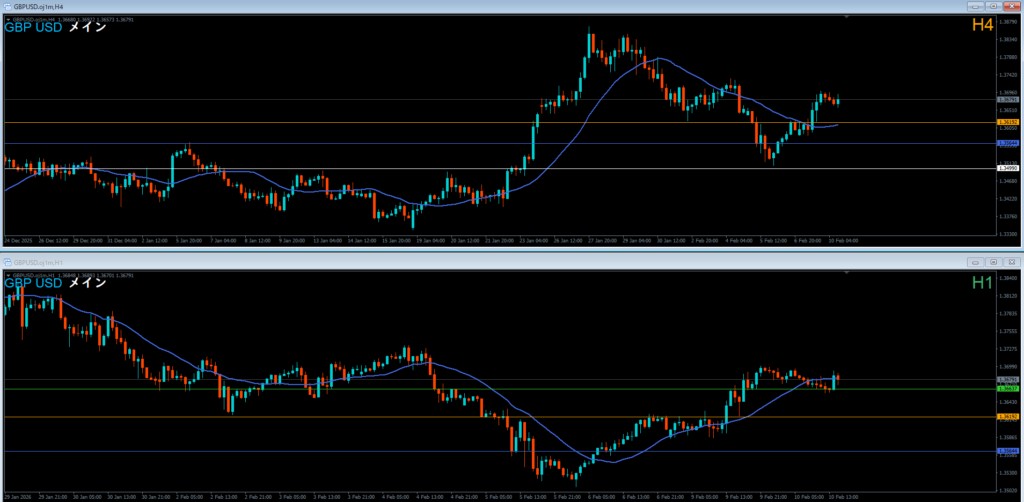The height and width of the screenshot is (502, 1024).
Task: Maximize the H4 chart window
Action: [x=994, y=6]
